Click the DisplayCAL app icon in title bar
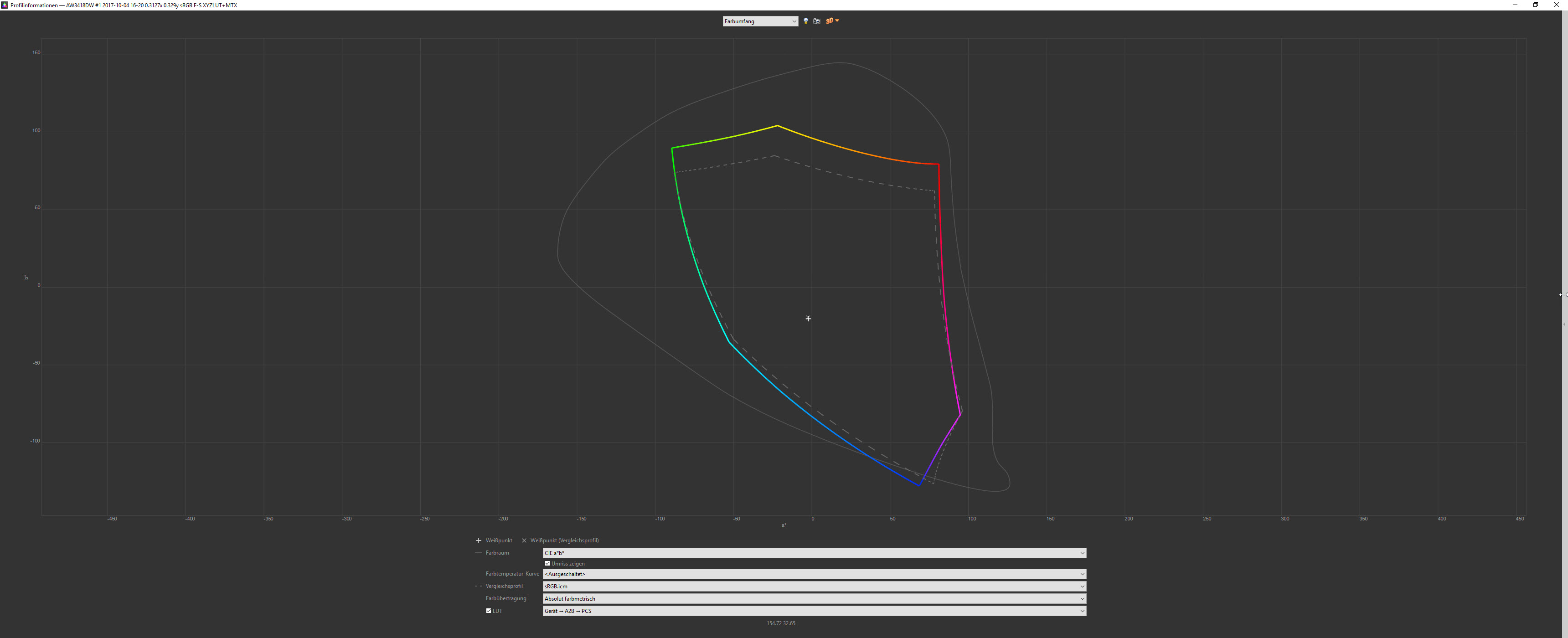Image resolution: width=1568 pixels, height=638 pixels. [4, 5]
